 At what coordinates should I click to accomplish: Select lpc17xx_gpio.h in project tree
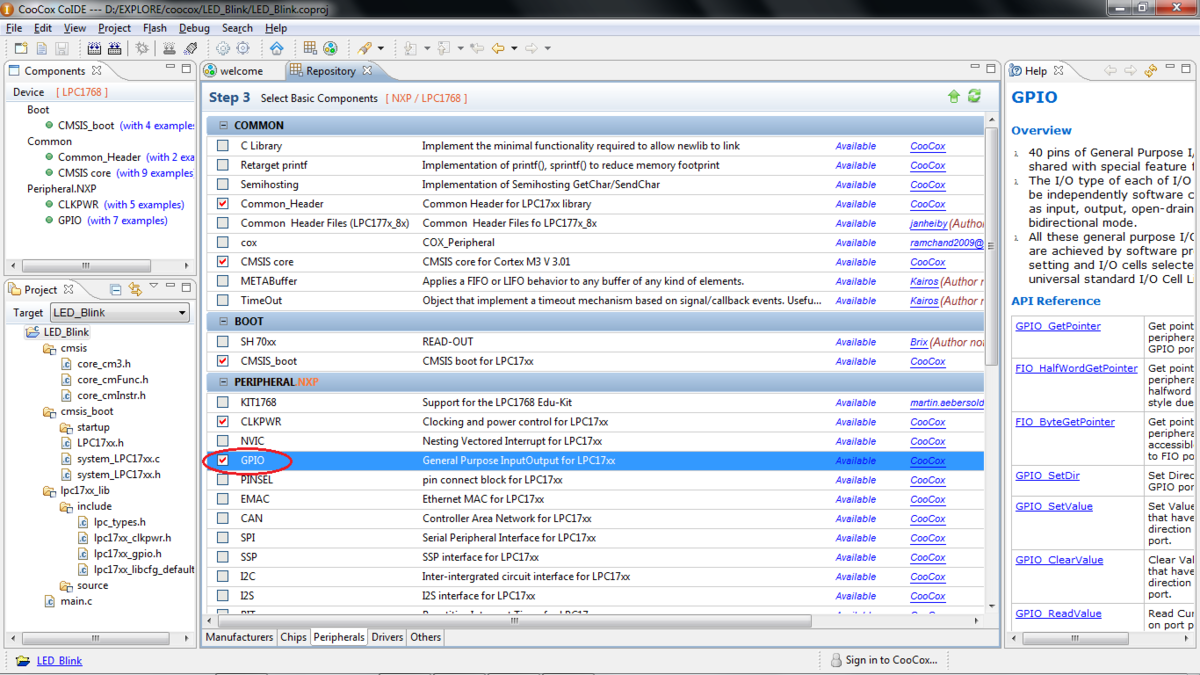coord(127,553)
